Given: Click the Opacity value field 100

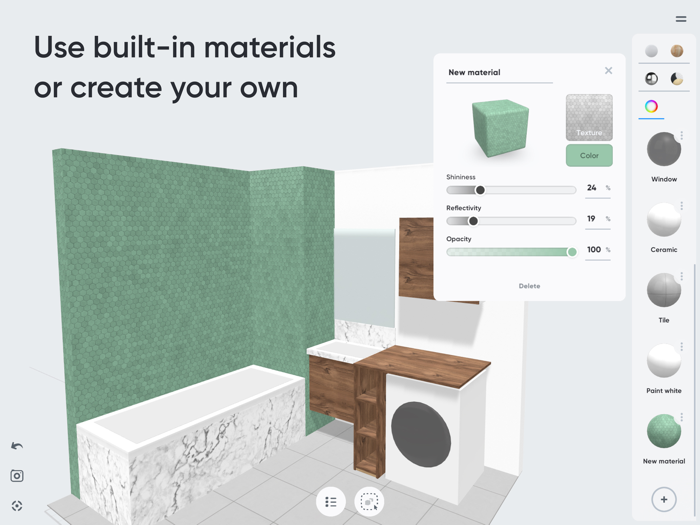Looking at the screenshot, I should point(597,250).
